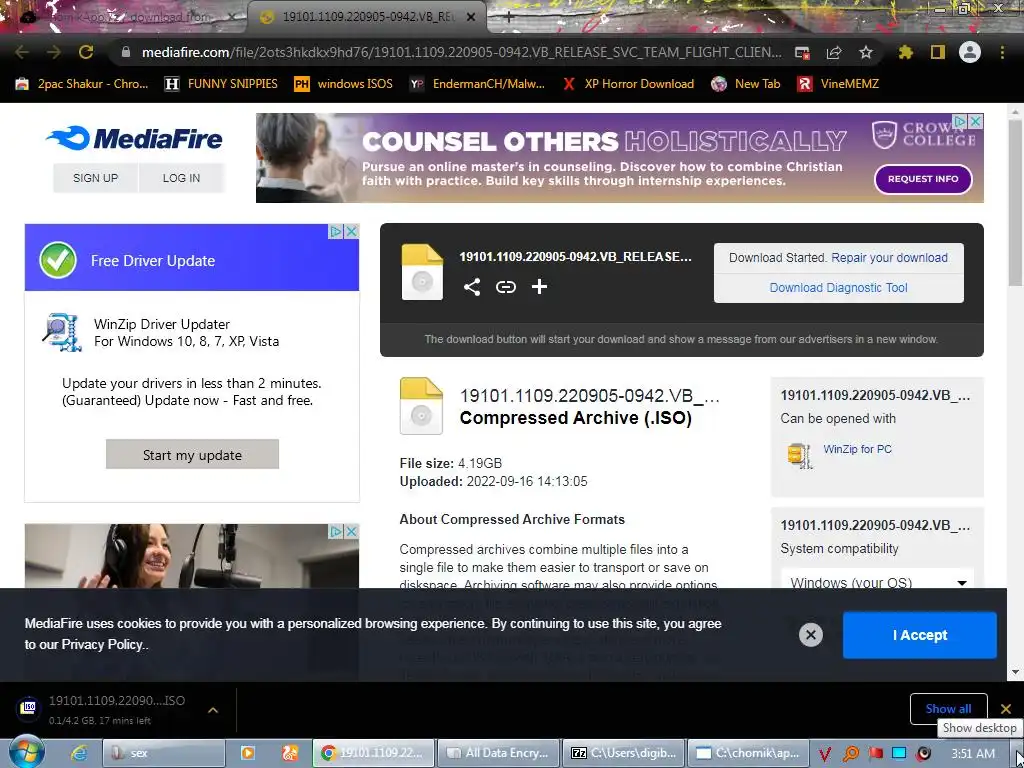Share the file using the share icon
1024x768 pixels.
pos(472,286)
